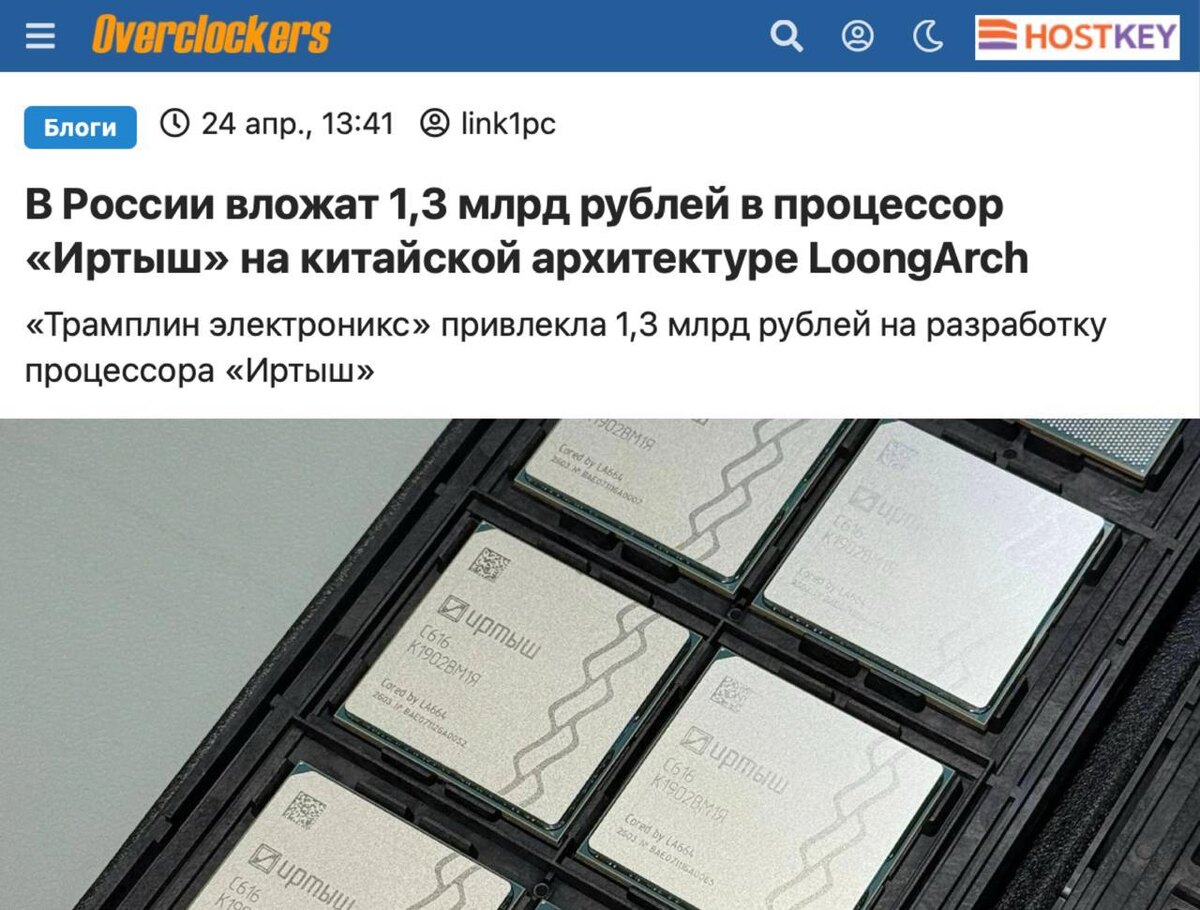Open author link1pc profile

(508, 124)
